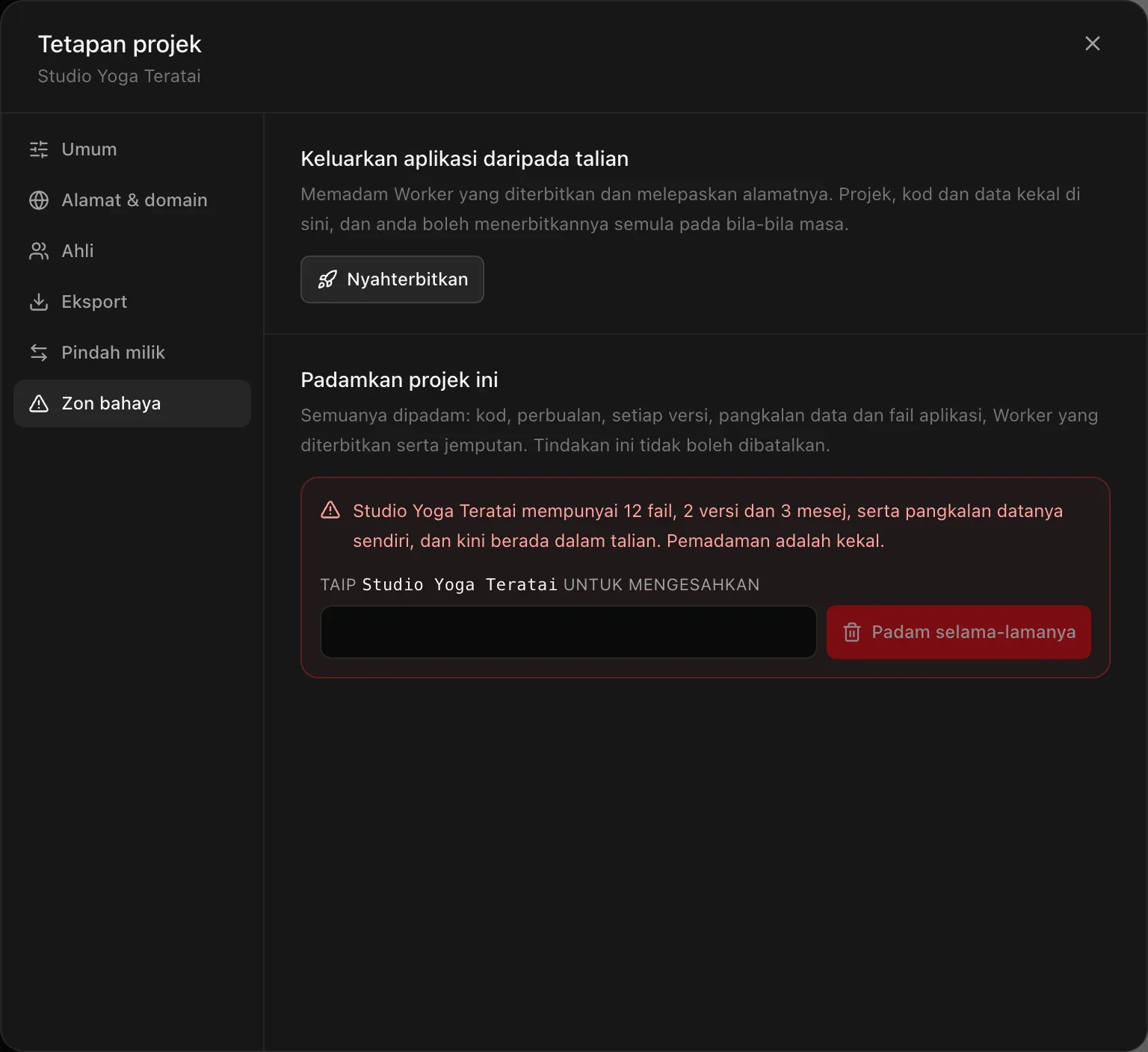This screenshot has width=1148, height=1052.
Task: Click the Keluarkan aplikasi daripada talian heading
Action: click(465, 158)
